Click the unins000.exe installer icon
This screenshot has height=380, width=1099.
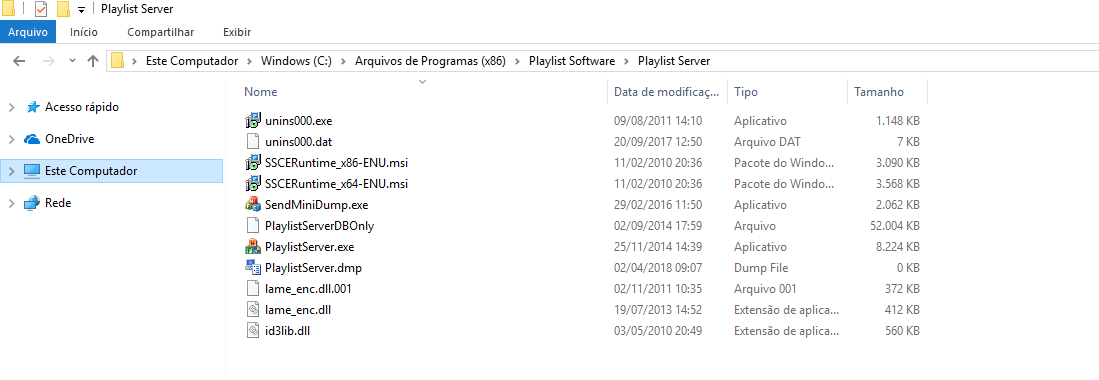click(x=252, y=121)
